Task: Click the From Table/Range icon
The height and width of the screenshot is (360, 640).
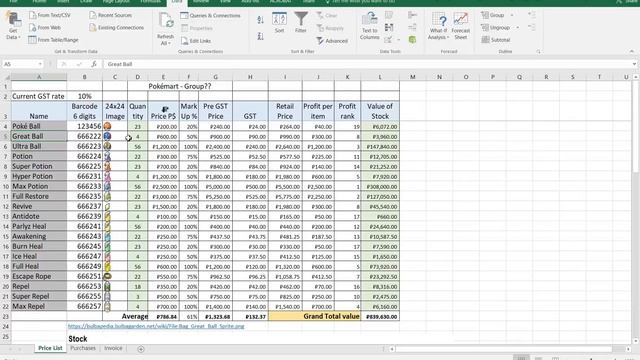Action: tap(32, 40)
